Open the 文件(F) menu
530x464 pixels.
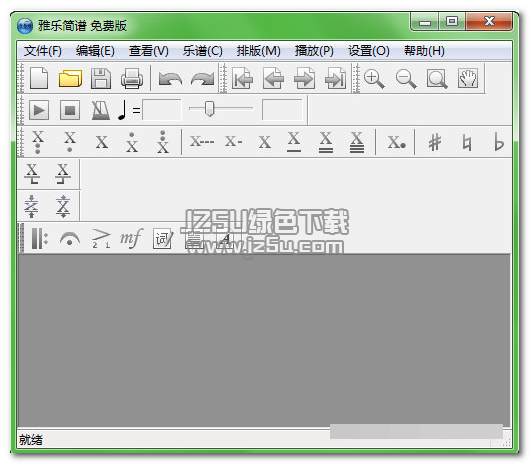(x=43, y=51)
